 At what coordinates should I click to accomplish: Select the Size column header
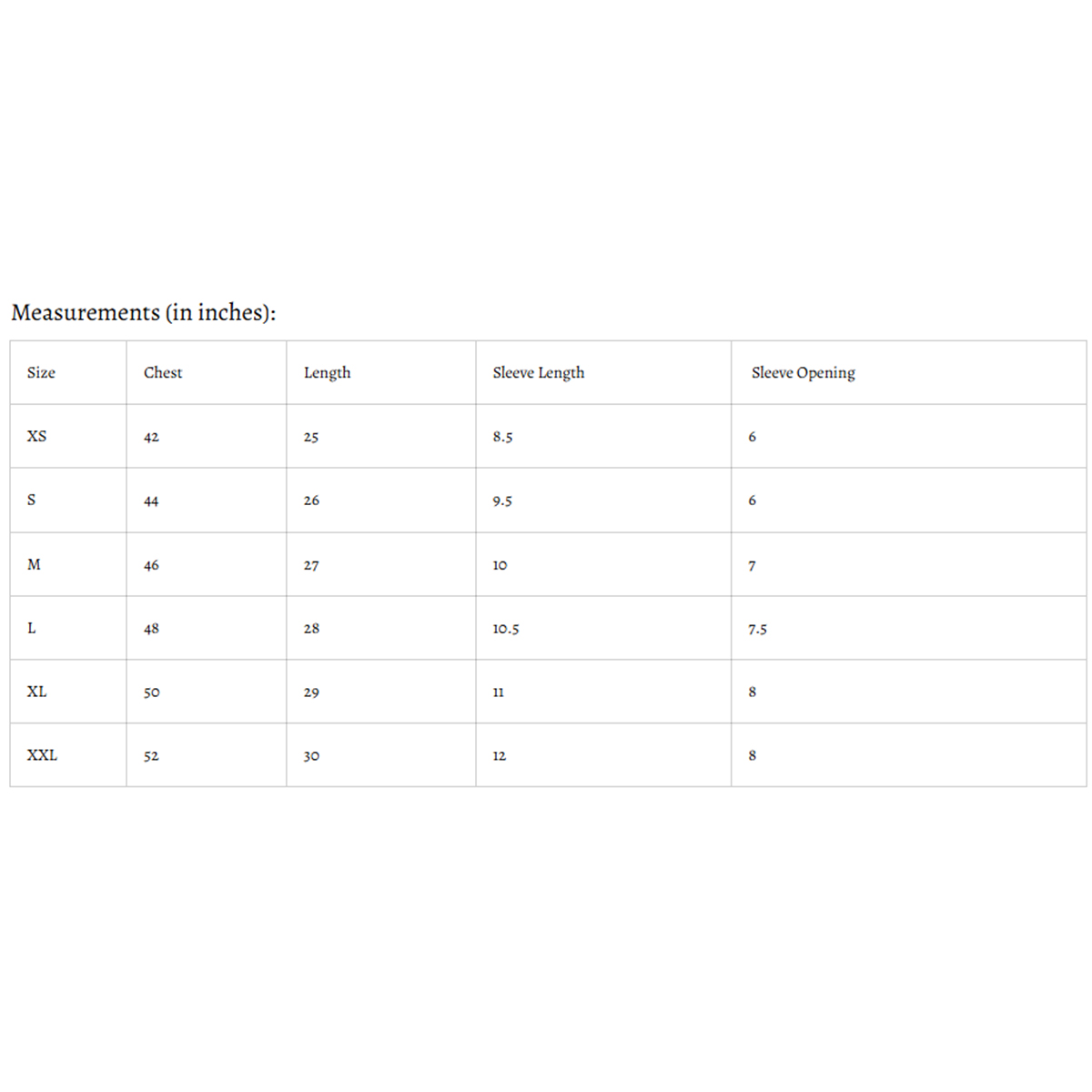pos(41,372)
